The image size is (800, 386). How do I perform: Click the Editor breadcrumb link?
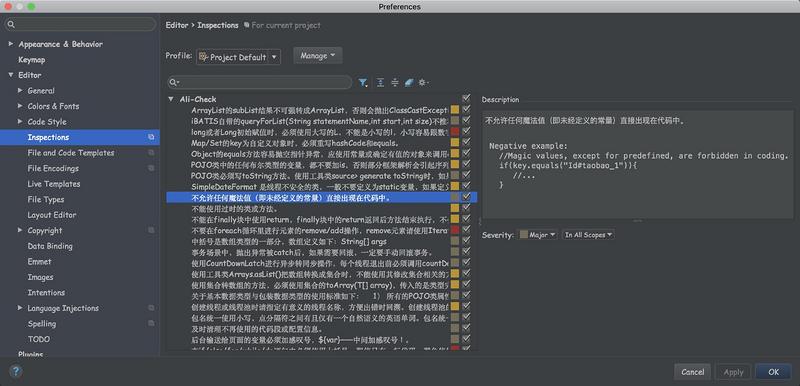point(177,25)
